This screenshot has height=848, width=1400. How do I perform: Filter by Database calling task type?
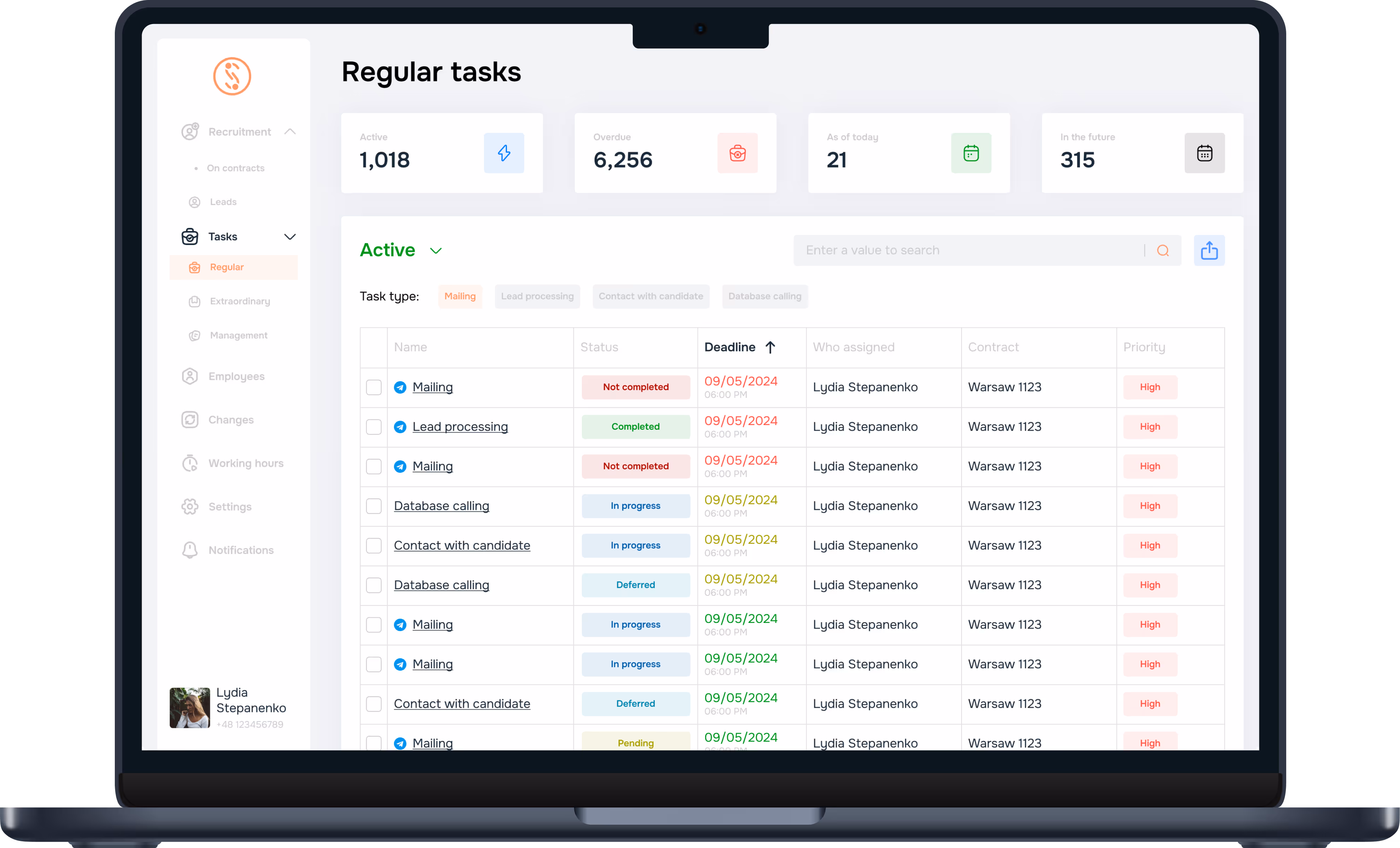(x=764, y=296)
